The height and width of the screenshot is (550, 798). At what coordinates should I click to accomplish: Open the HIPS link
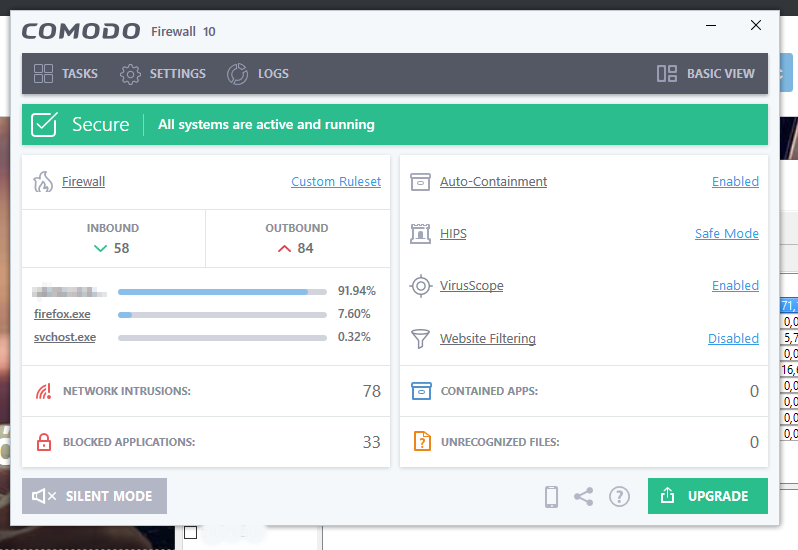(x=453, y=234)
